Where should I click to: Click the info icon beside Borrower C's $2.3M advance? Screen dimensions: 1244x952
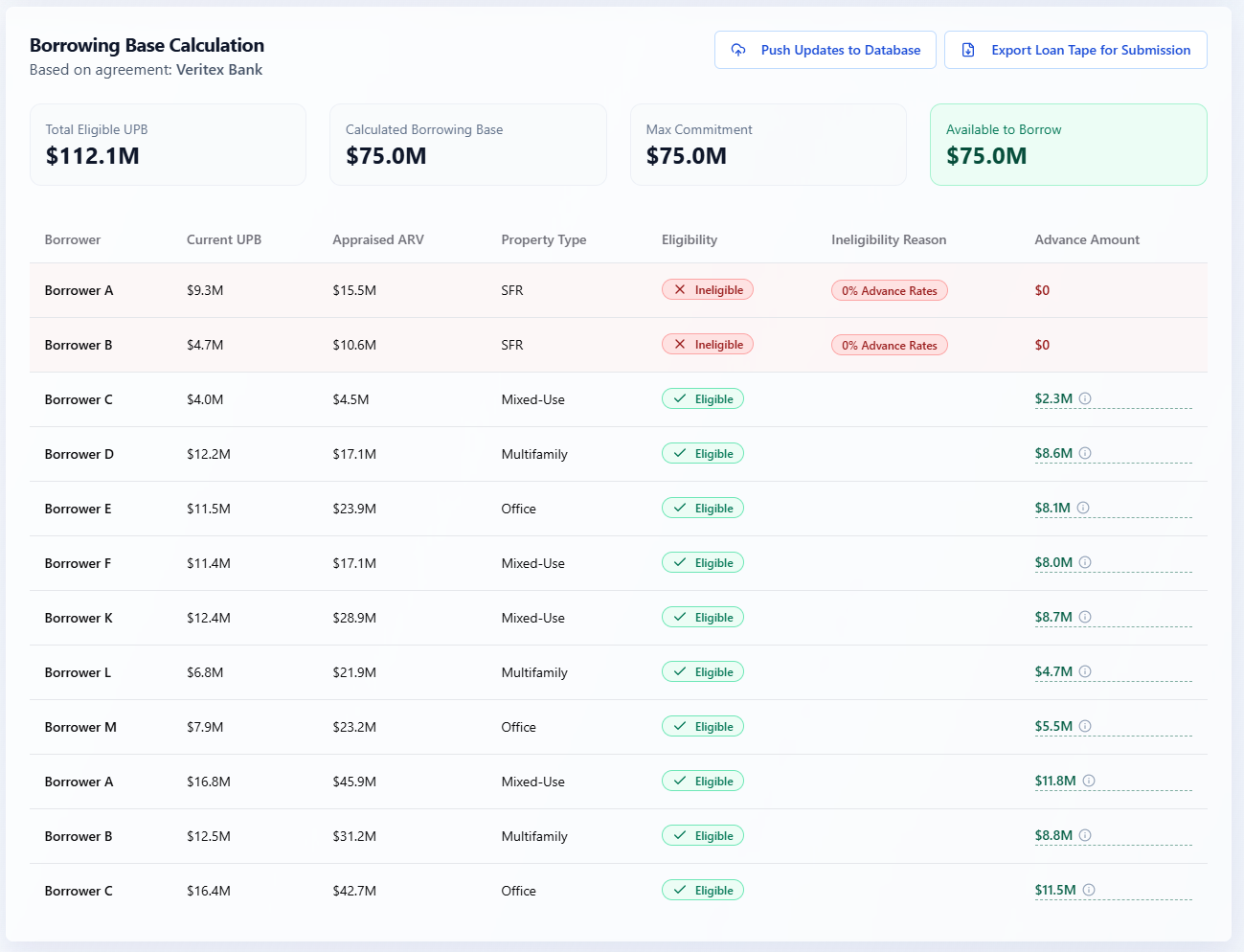(x=1083, y=397)
